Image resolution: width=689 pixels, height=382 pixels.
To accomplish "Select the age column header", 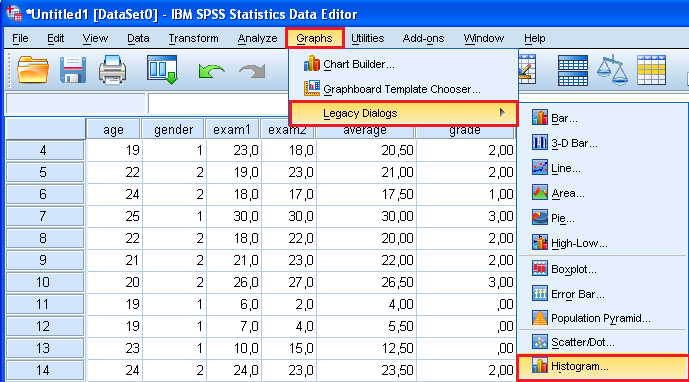I will pyautogui.click(x=113, y=129).
